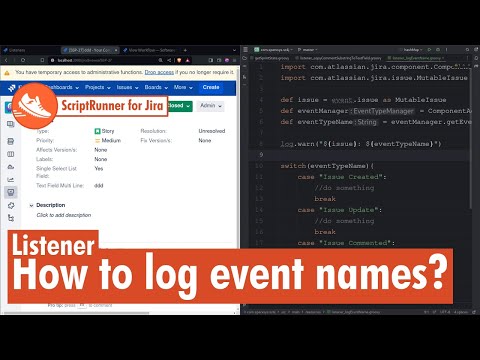Click the Brave shield icon in the address bar
The image size is (480, 360).
(x=179, y=60)
